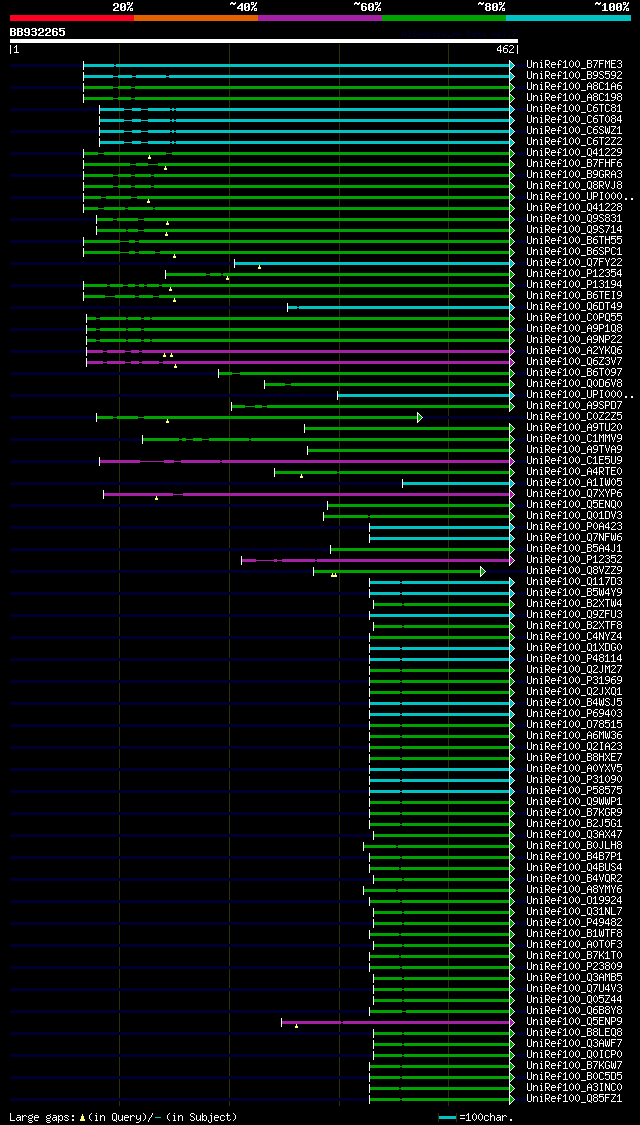Image resolution: width=640 pixels, height=1125 pixels.
Task: Click the green ~80% identity legend segment
Action: (x=444, y=17)
